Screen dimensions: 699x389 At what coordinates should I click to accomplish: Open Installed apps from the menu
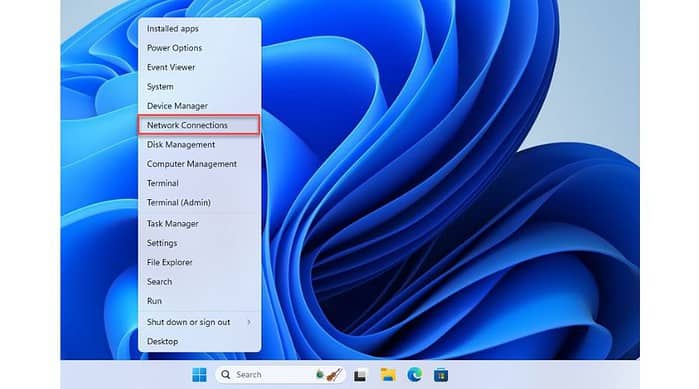click(x=199, y=29)
